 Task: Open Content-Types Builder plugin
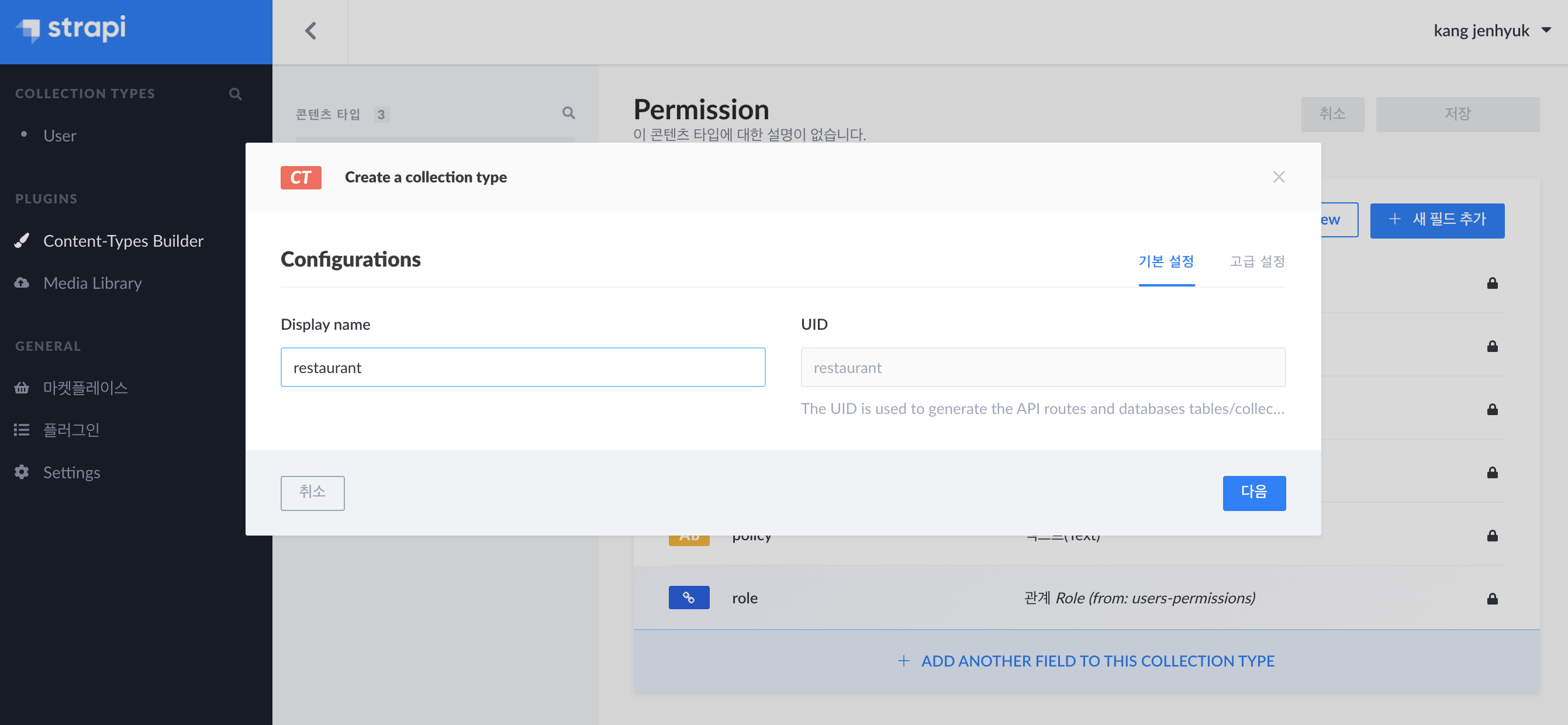click(123, 240)
